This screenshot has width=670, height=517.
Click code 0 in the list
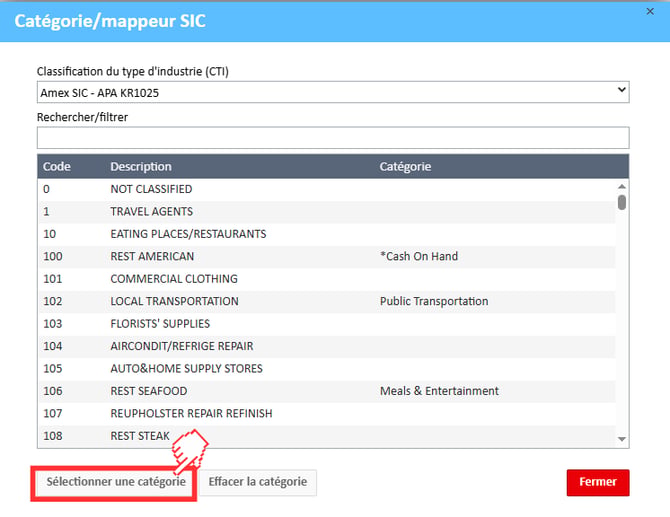click(x=46, y=189)
